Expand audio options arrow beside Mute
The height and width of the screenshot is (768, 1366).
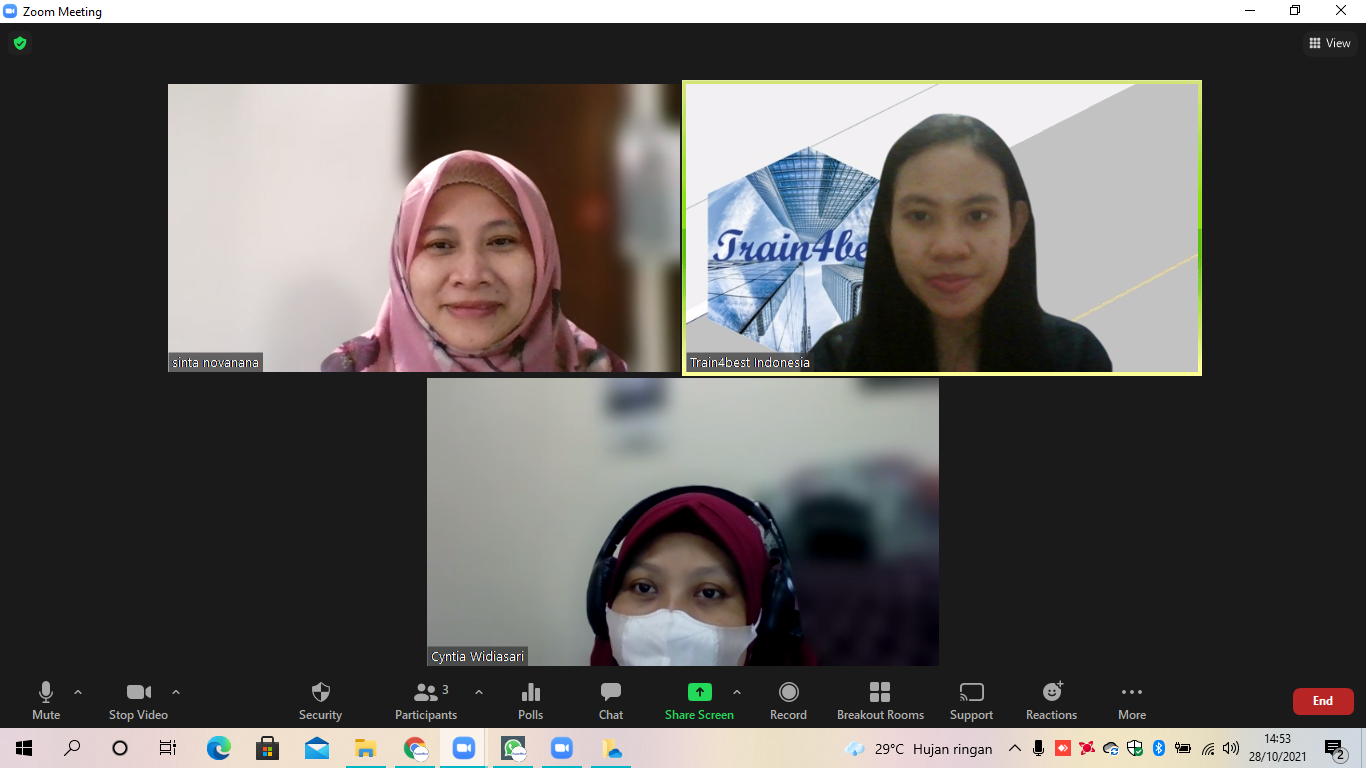point(78,692)
